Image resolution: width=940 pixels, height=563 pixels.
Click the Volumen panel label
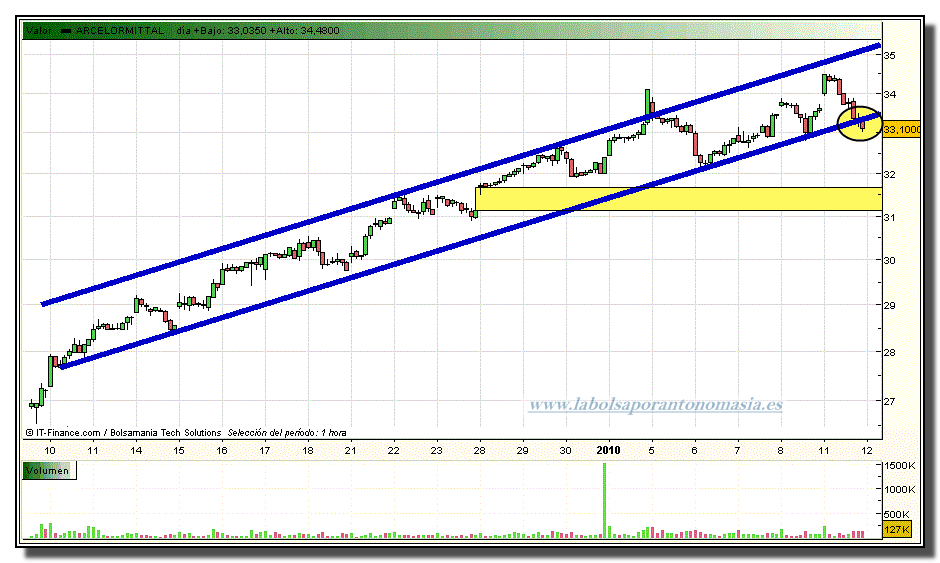tap(48, 468)
